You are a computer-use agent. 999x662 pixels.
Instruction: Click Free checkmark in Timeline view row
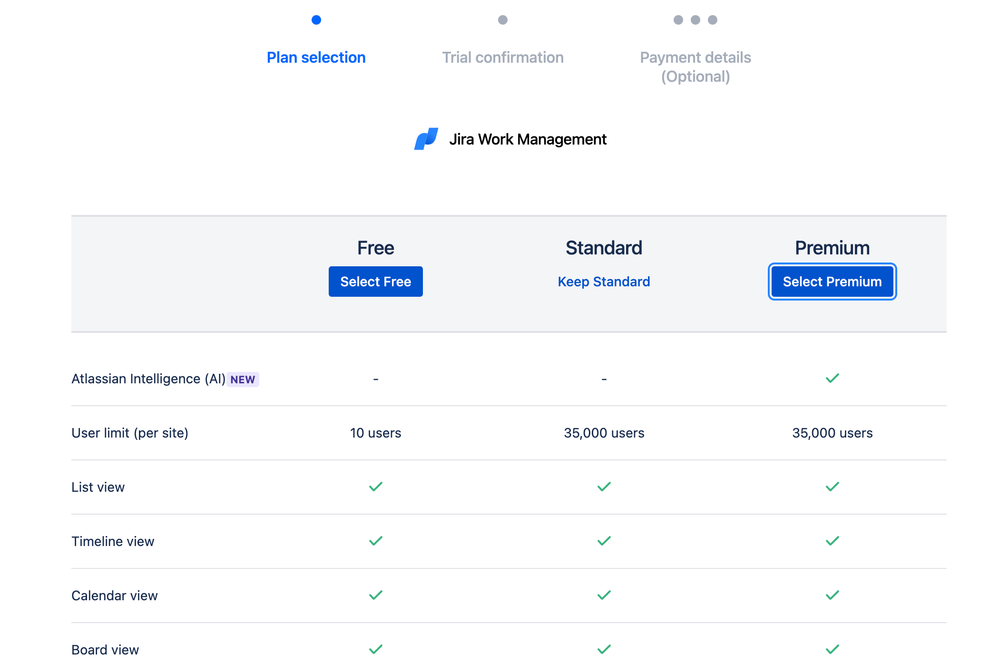point(375,541)
